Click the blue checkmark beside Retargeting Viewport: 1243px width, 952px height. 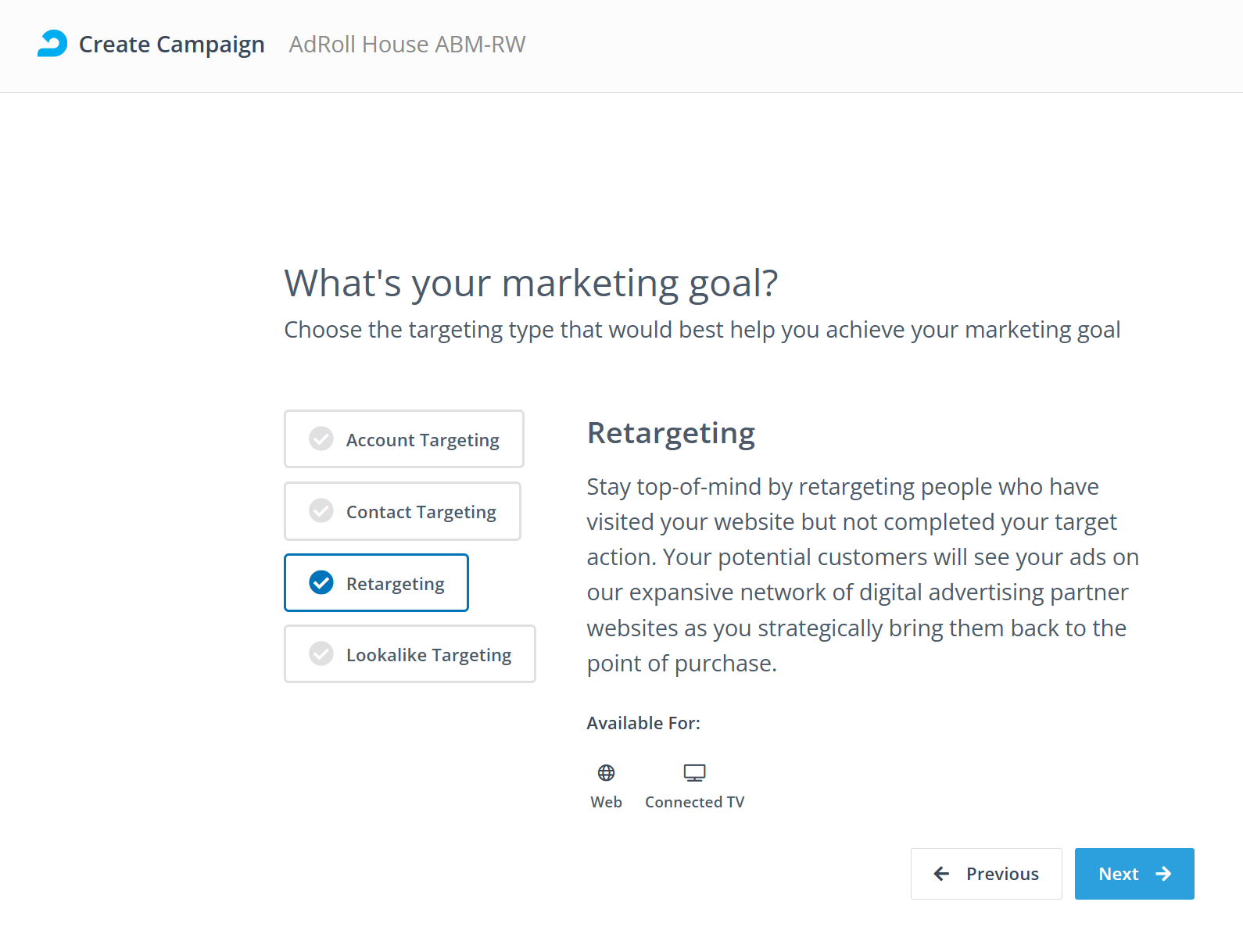[x=321, y=583]
